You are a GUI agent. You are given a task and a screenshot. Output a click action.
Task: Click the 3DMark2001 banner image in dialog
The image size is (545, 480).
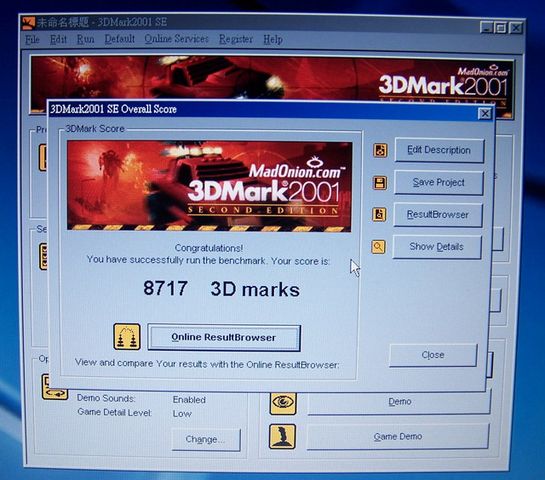(210, 186)
